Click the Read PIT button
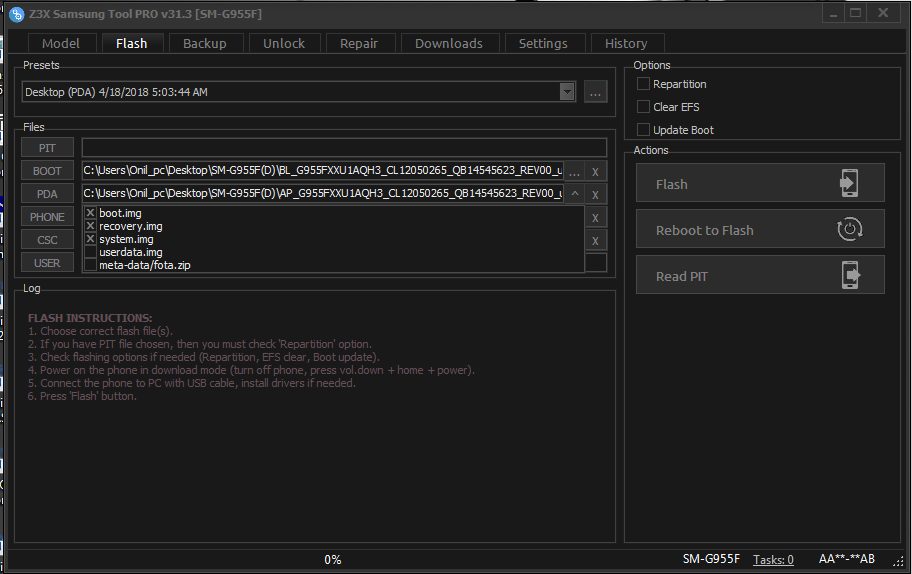Screen dimensions: 912x574 click(760, 275)
